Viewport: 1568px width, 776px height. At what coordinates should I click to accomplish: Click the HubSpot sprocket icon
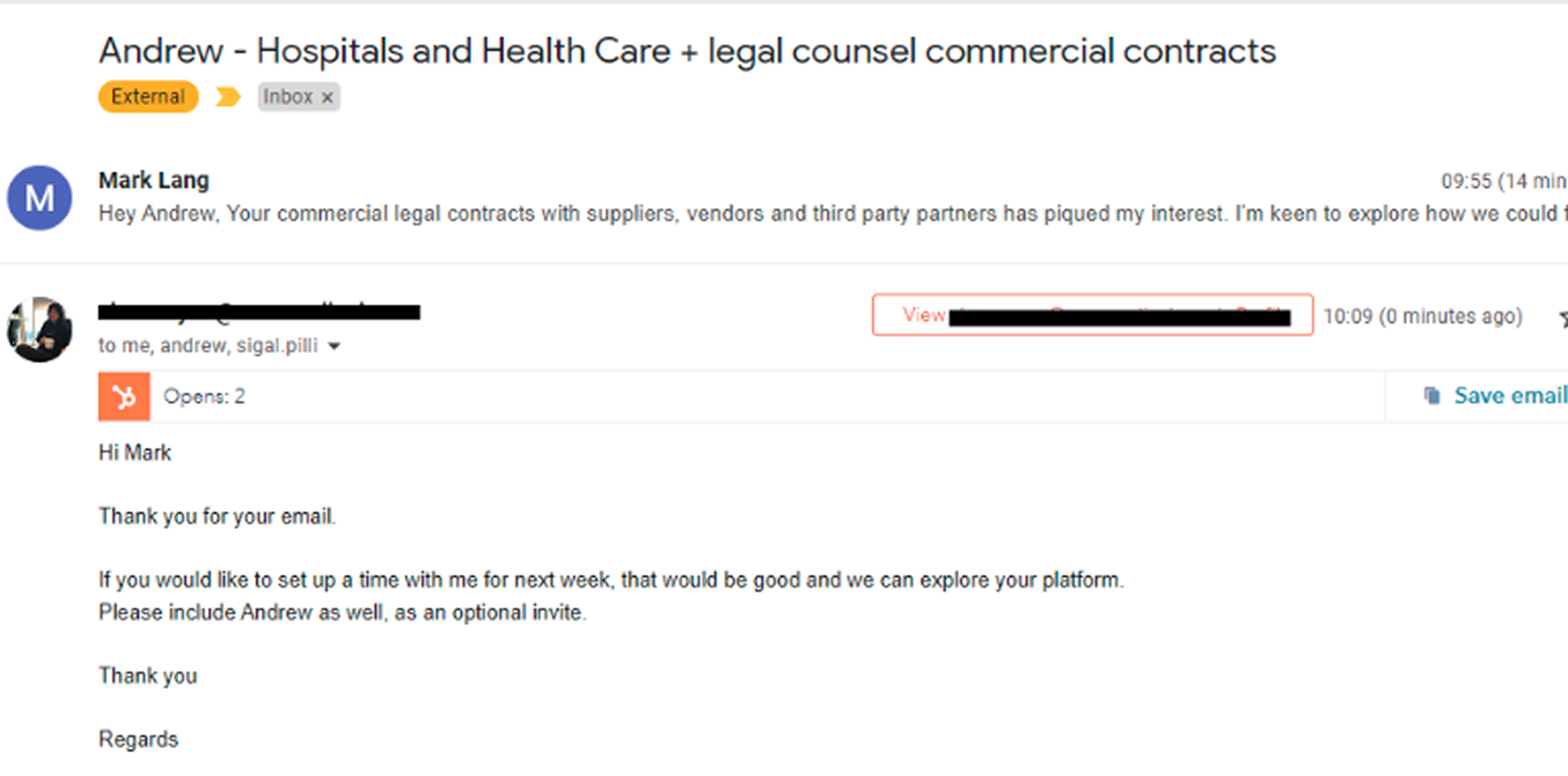coord(124,396)
